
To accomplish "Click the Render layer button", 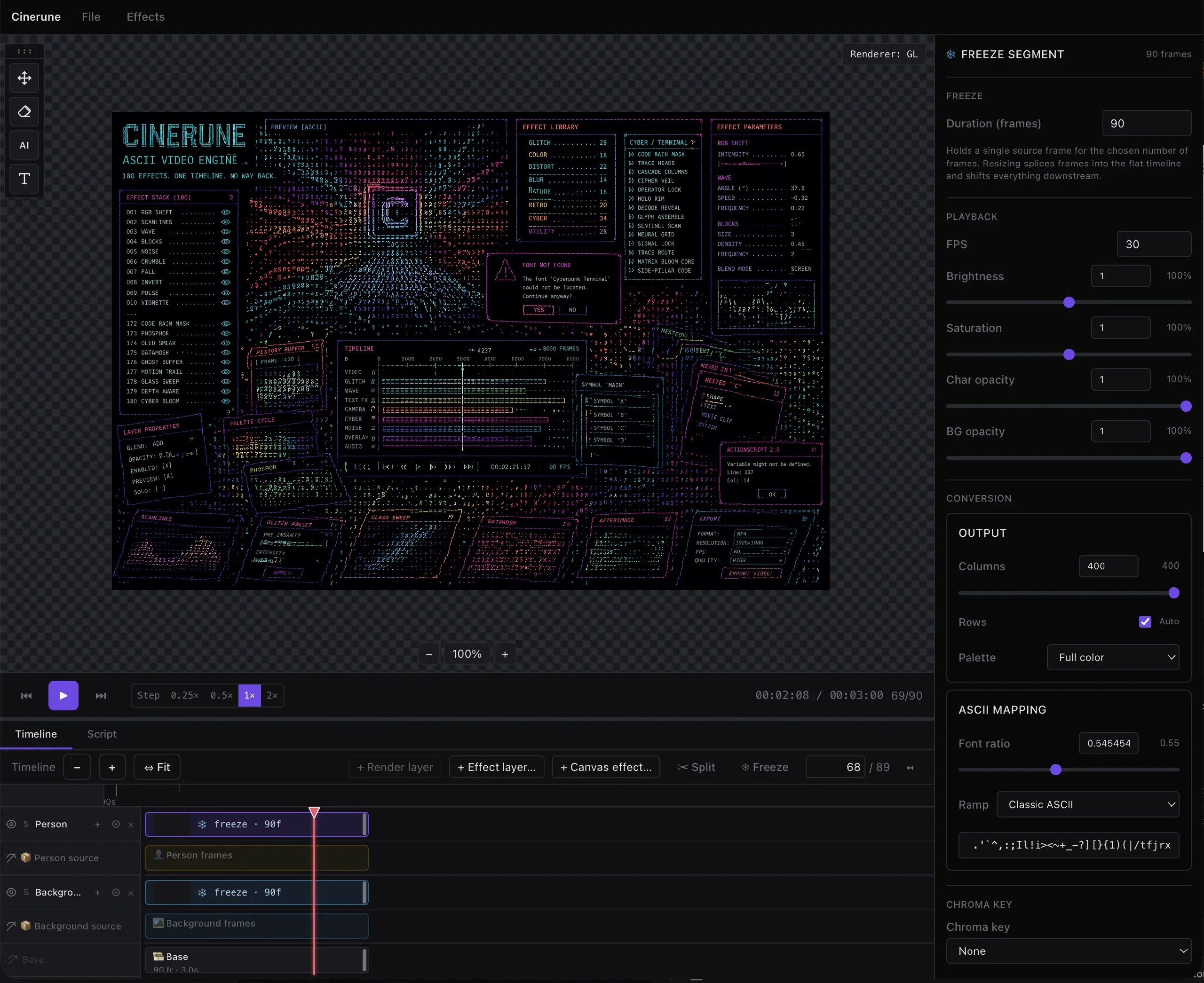I will (x=395, y=767).
